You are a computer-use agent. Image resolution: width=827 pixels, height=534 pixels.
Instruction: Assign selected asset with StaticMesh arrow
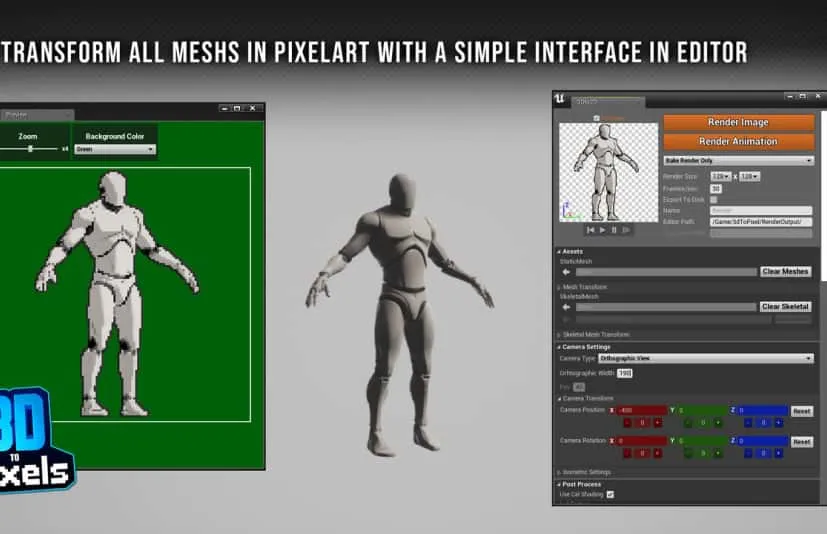[x=566, y=272]
